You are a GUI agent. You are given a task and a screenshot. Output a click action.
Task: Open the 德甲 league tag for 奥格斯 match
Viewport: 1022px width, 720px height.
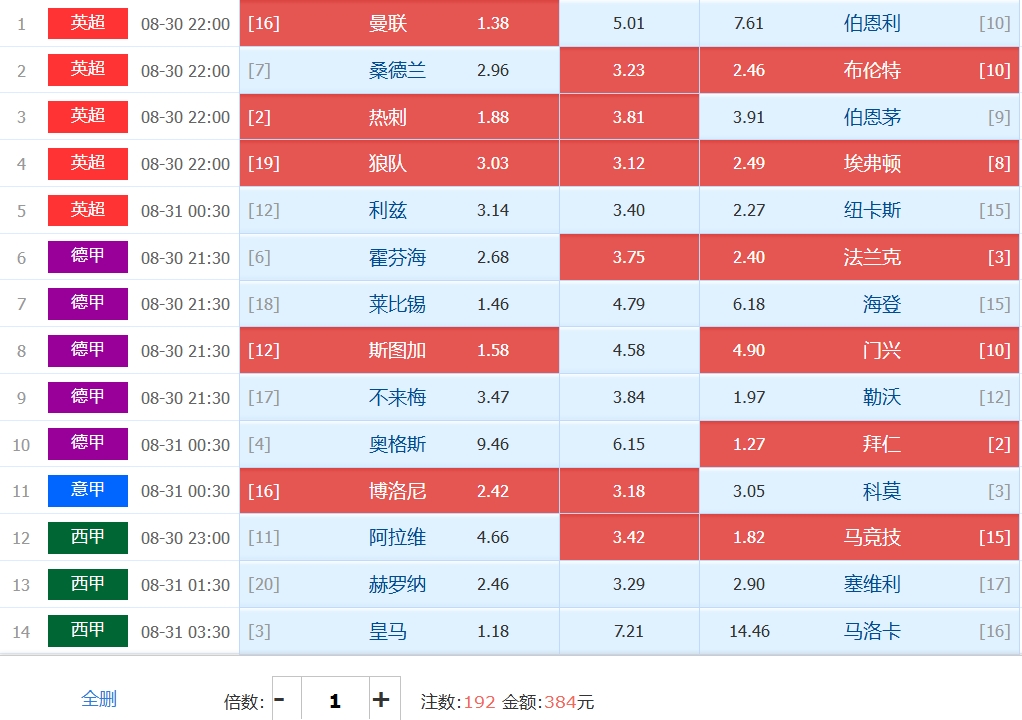click(x=88, y=444)
